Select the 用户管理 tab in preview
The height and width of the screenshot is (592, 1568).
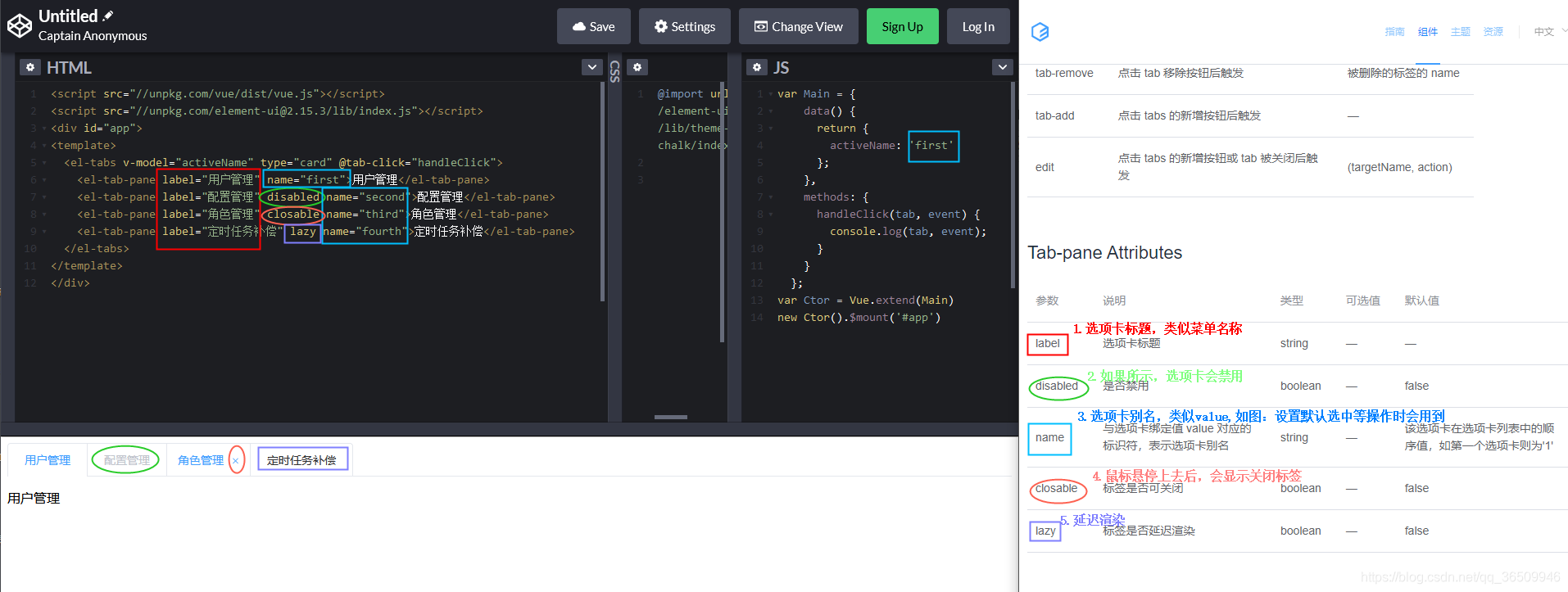(x=48, y=460)
